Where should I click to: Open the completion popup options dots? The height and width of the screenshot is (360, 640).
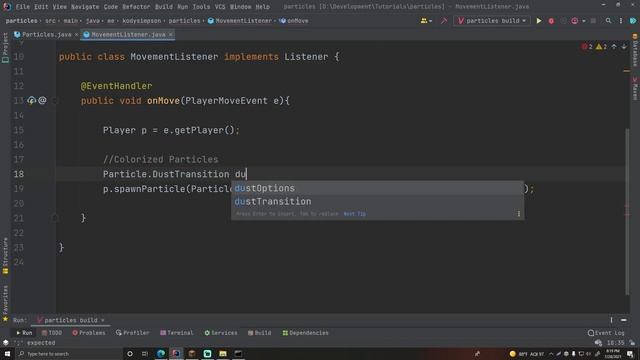[x=519, y=214]
